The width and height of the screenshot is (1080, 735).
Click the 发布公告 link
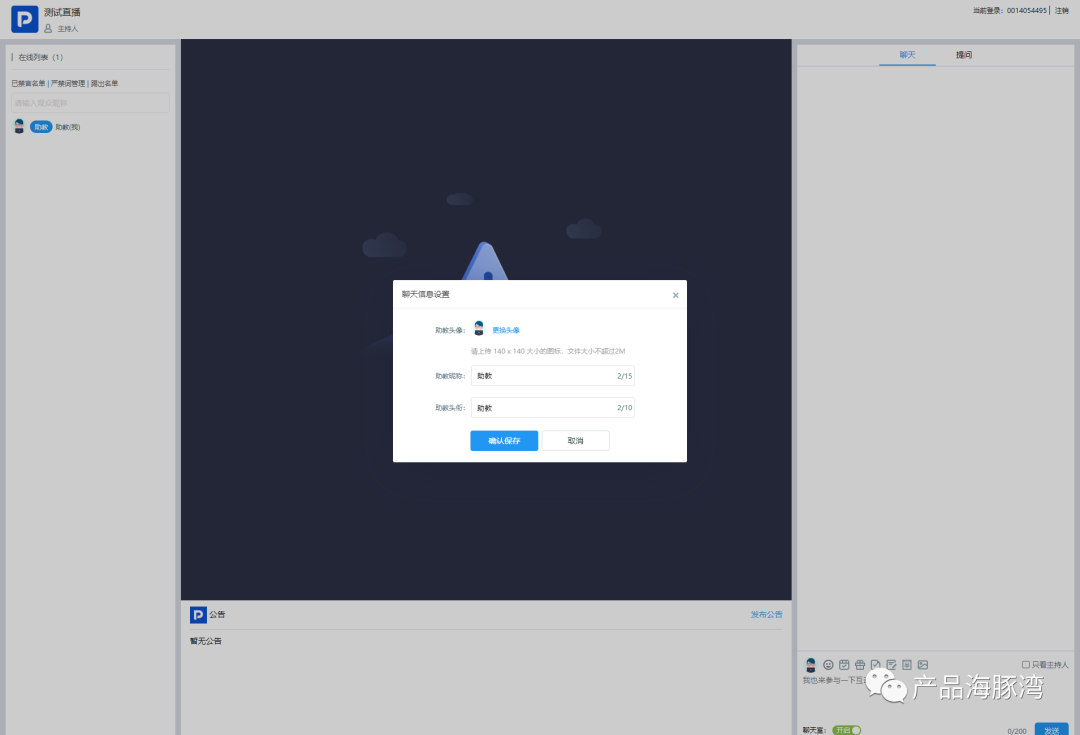click(x=766, y=614)
